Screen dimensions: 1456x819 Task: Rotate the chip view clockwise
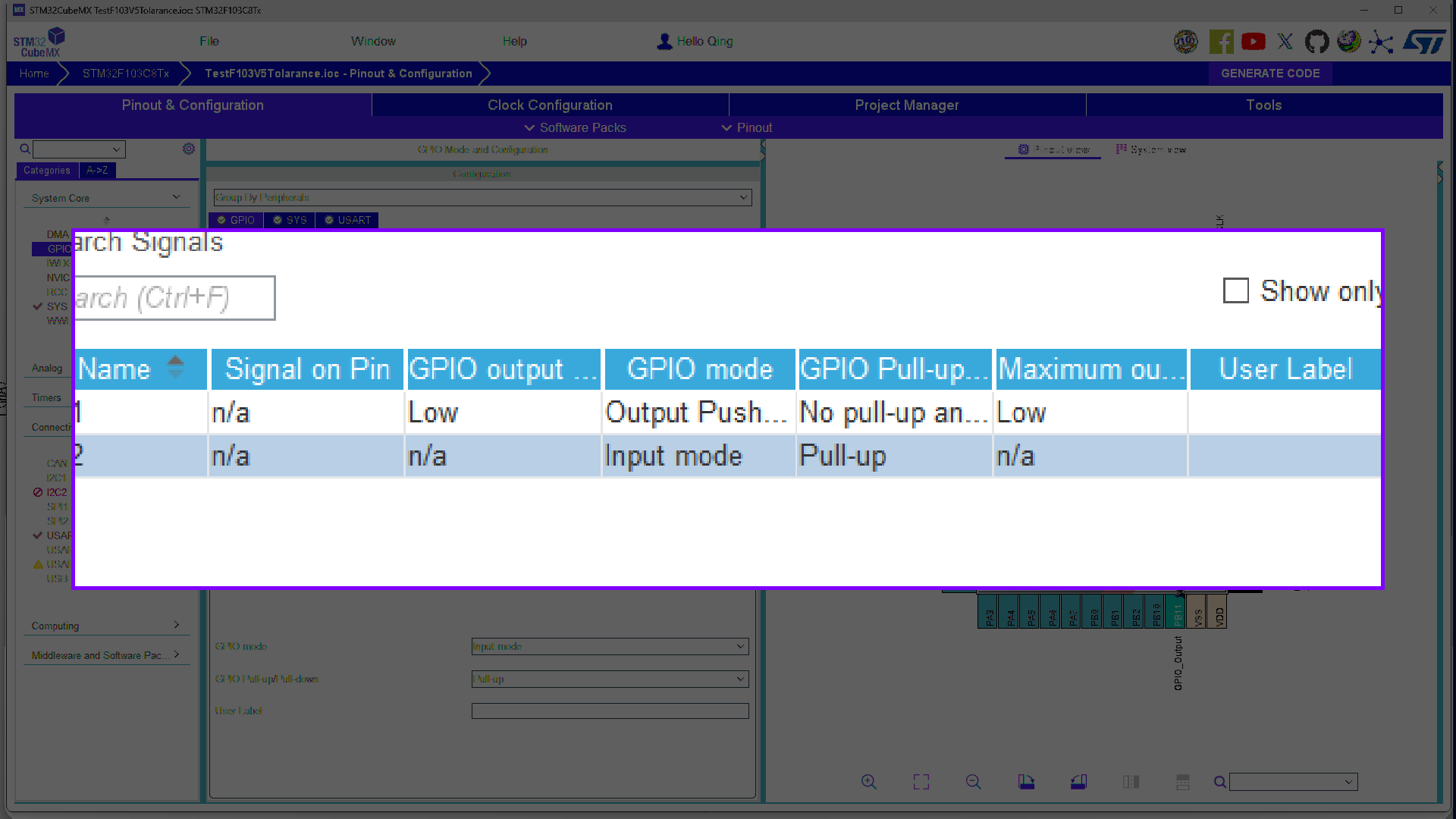pyautogui.click(x=1026, y=782)
